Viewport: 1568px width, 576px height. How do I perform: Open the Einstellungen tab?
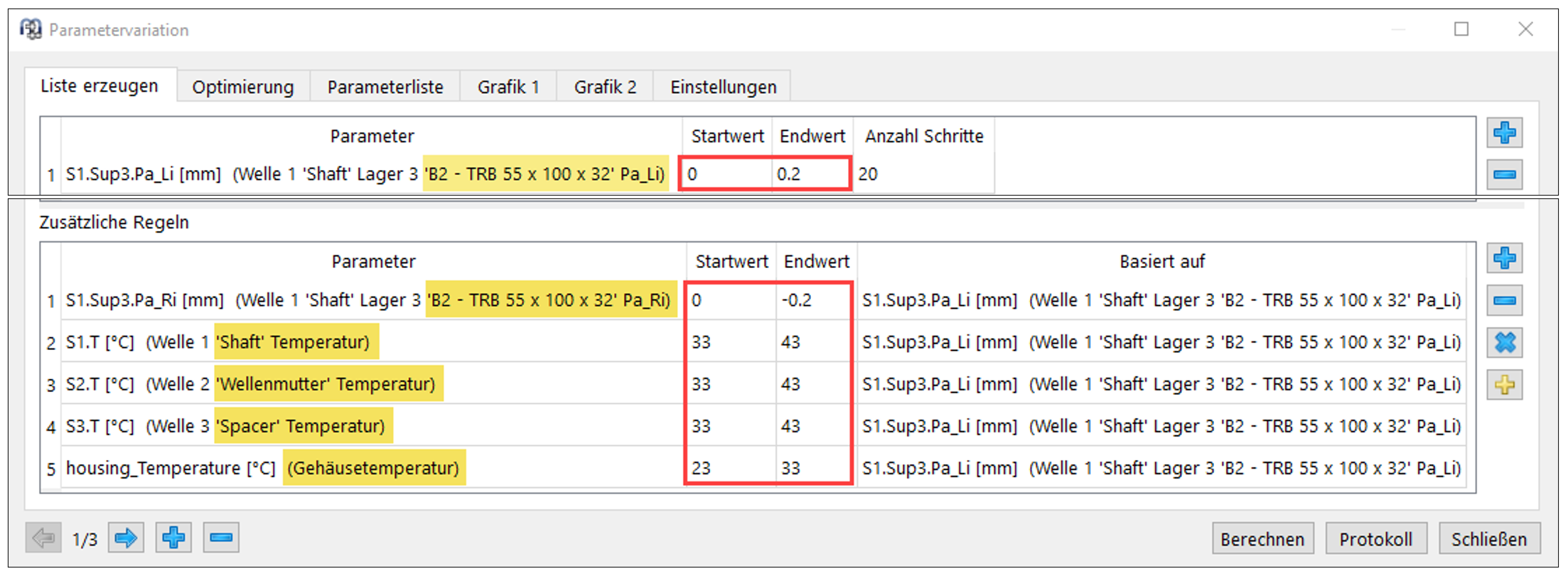(x=723, y=87)
